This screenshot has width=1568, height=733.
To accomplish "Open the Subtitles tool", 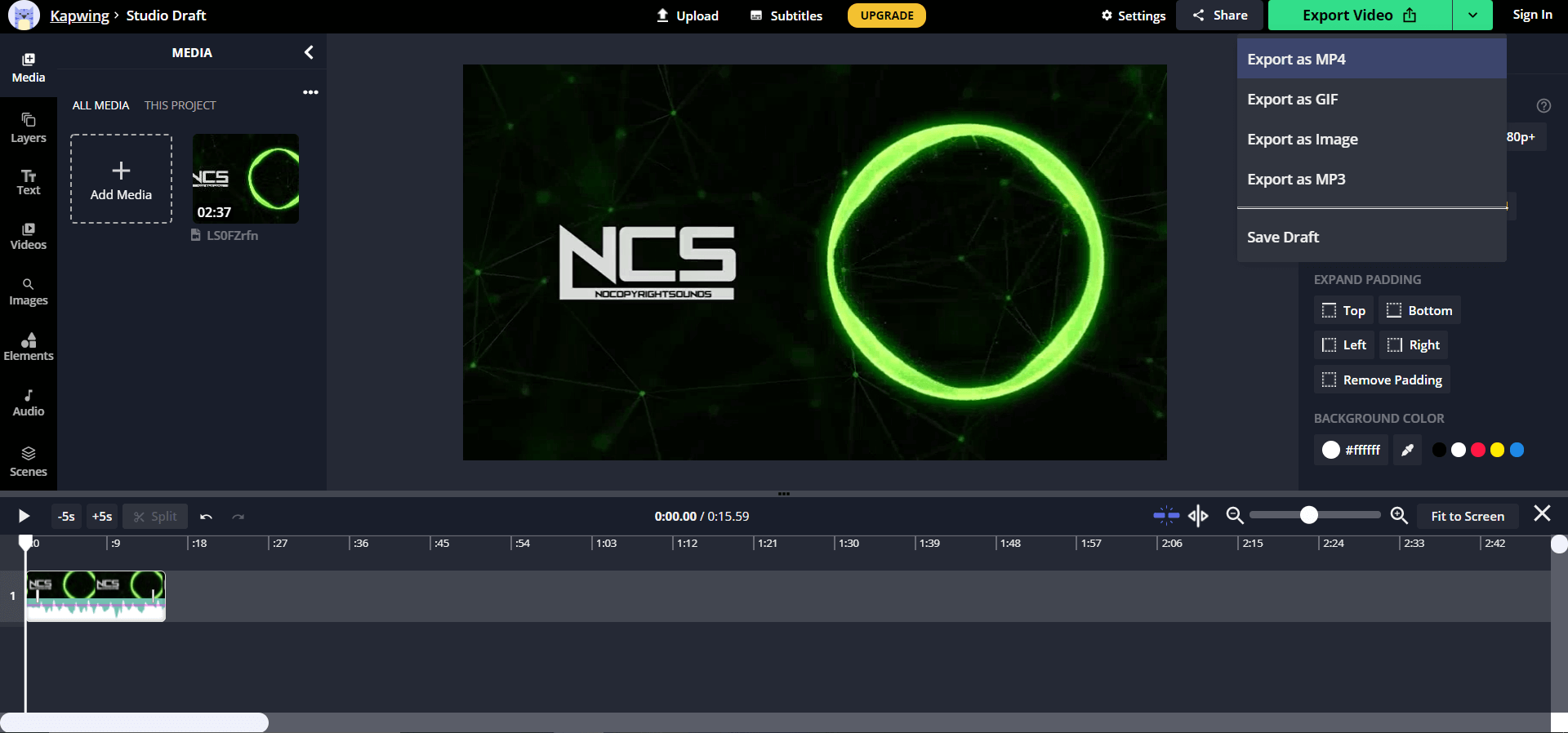I will click(x=786, y=16).
